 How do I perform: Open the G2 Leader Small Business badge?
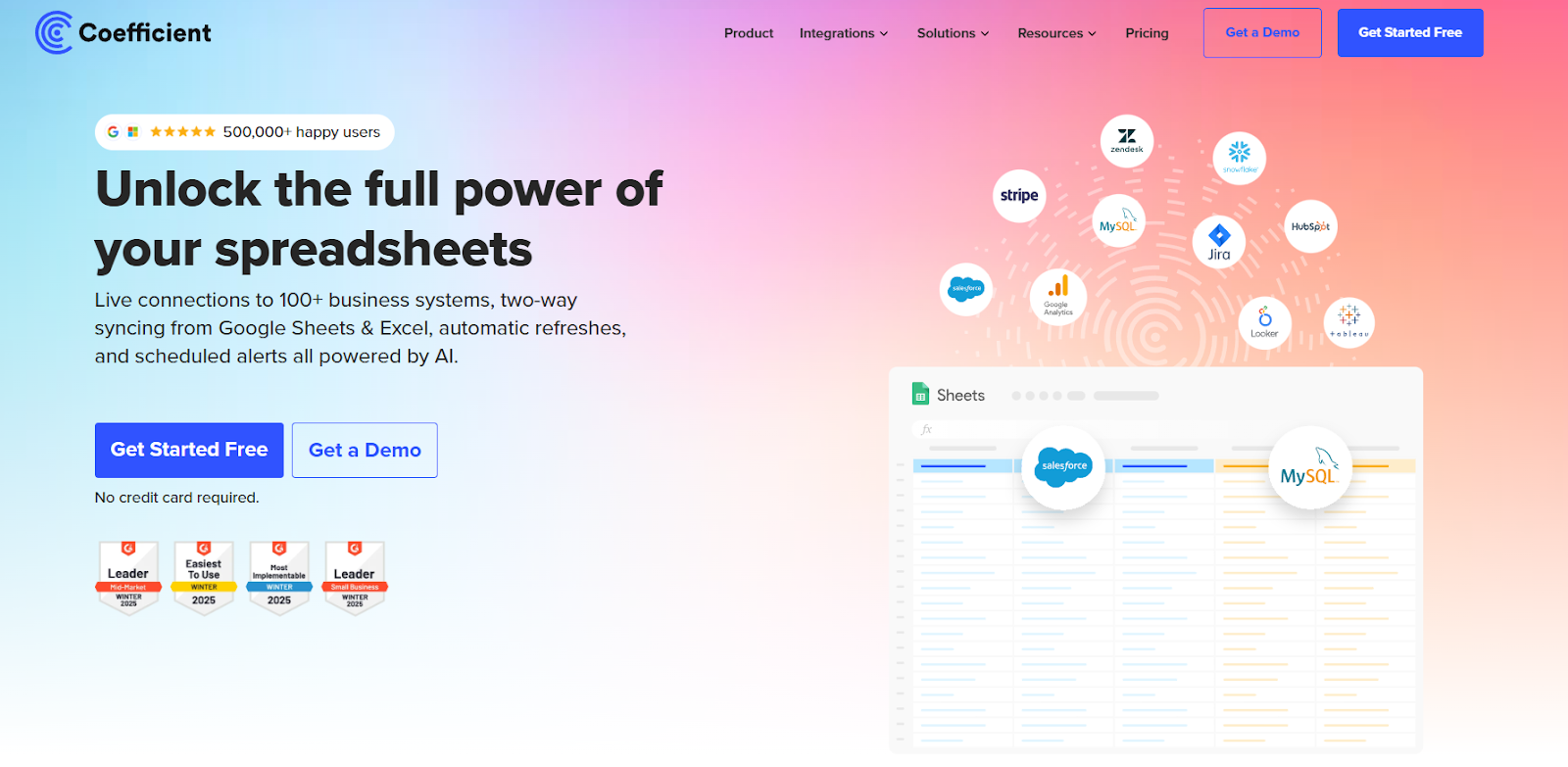(x=355, y=578)
